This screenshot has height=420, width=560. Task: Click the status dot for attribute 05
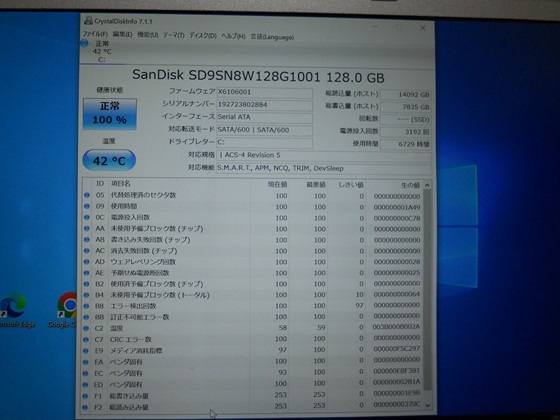click(87, 195)
